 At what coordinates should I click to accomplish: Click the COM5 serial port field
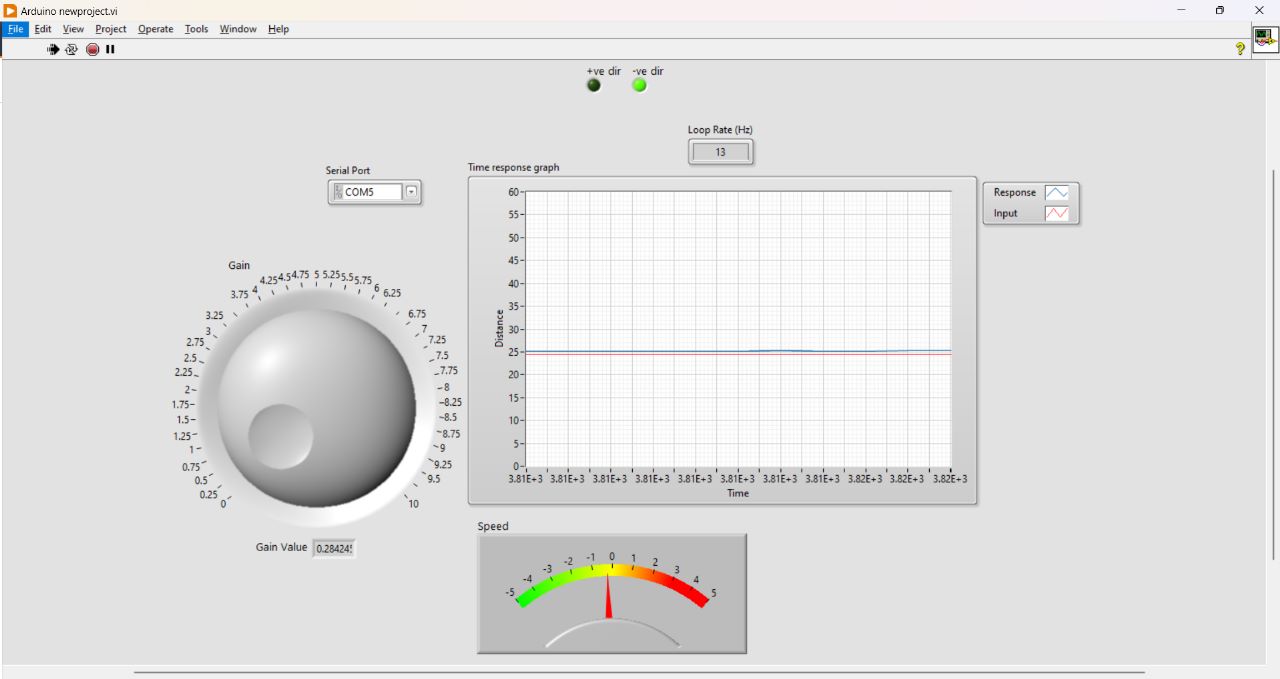(x=372, y=192)
